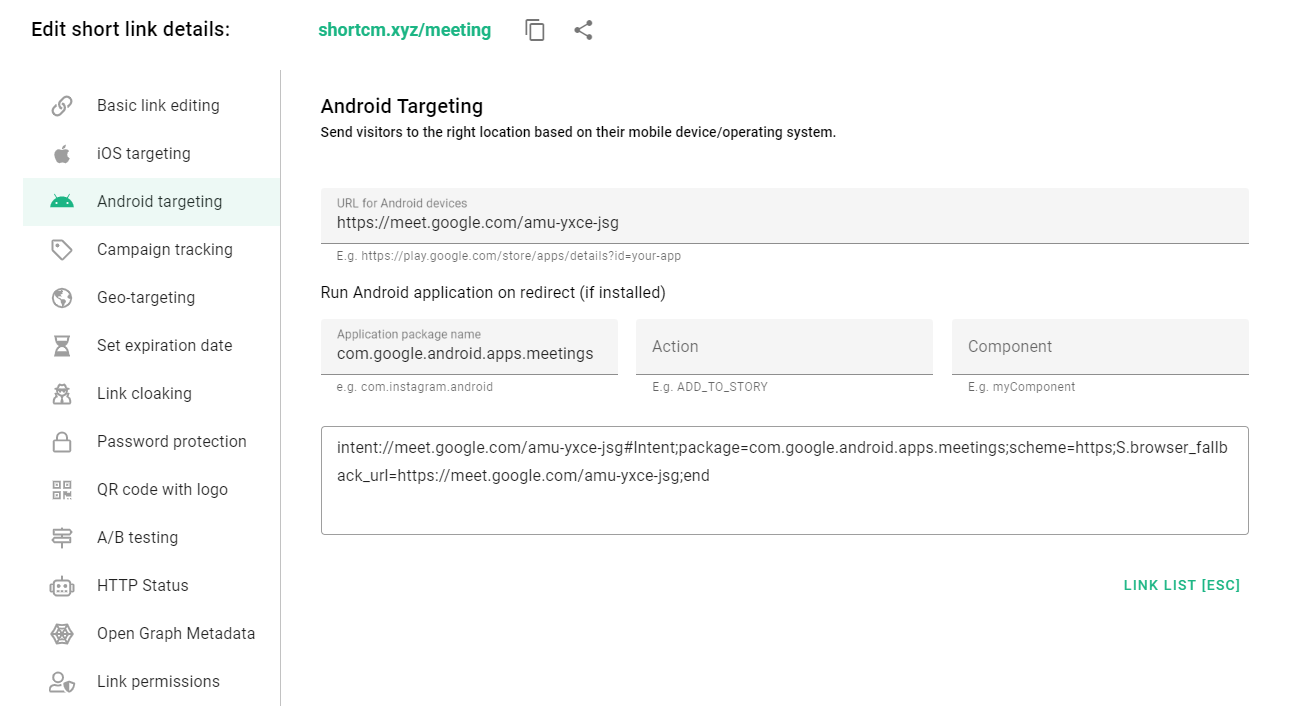The width and height of the screenshot is (1303, 706).
Task: Copy the short link using copy icon
Action: (x=534, y=30)
